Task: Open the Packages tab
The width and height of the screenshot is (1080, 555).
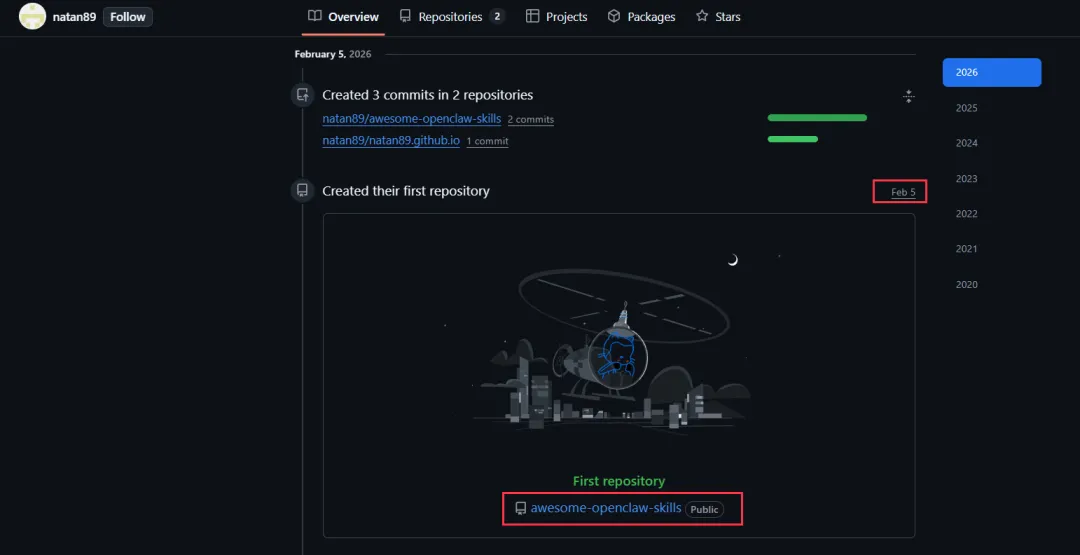Action: (641, 17)
